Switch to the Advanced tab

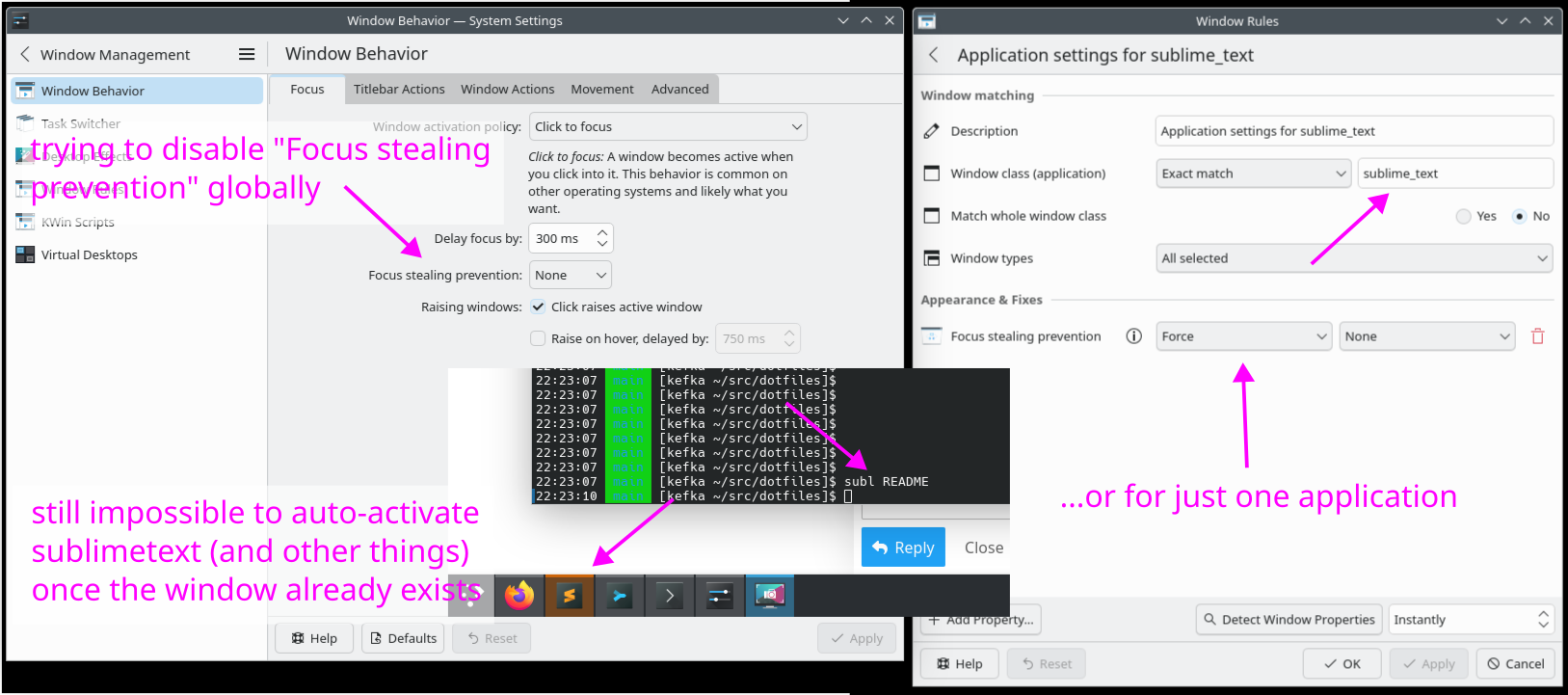tap(680, 89)
